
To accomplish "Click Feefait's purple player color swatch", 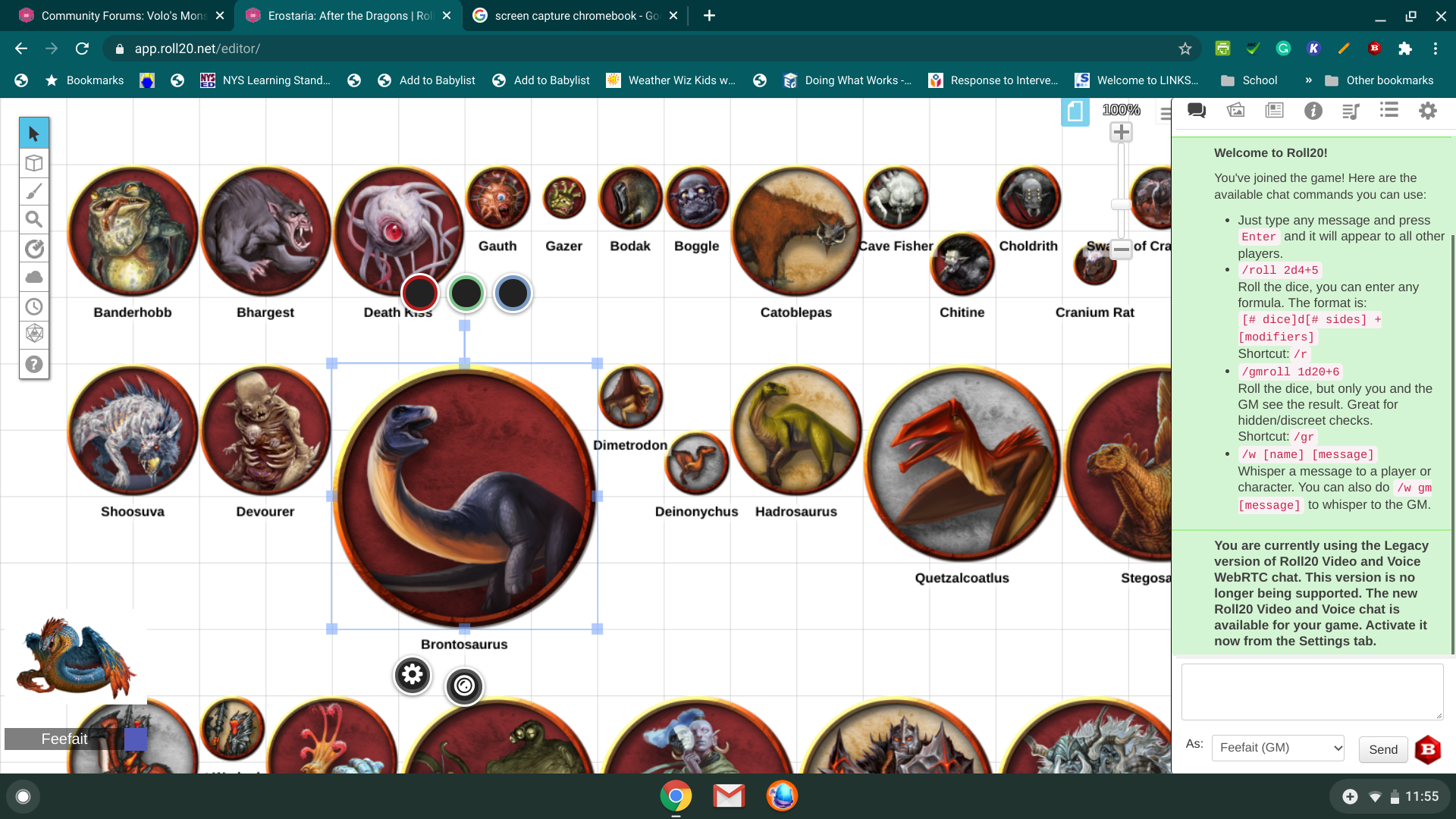I will click(135, 739).
